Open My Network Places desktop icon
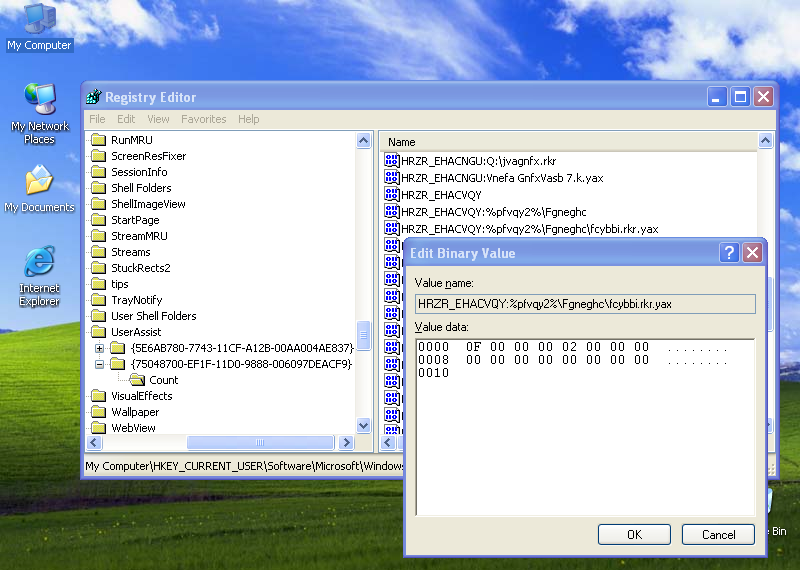800x570 pixels. [40, 113]
